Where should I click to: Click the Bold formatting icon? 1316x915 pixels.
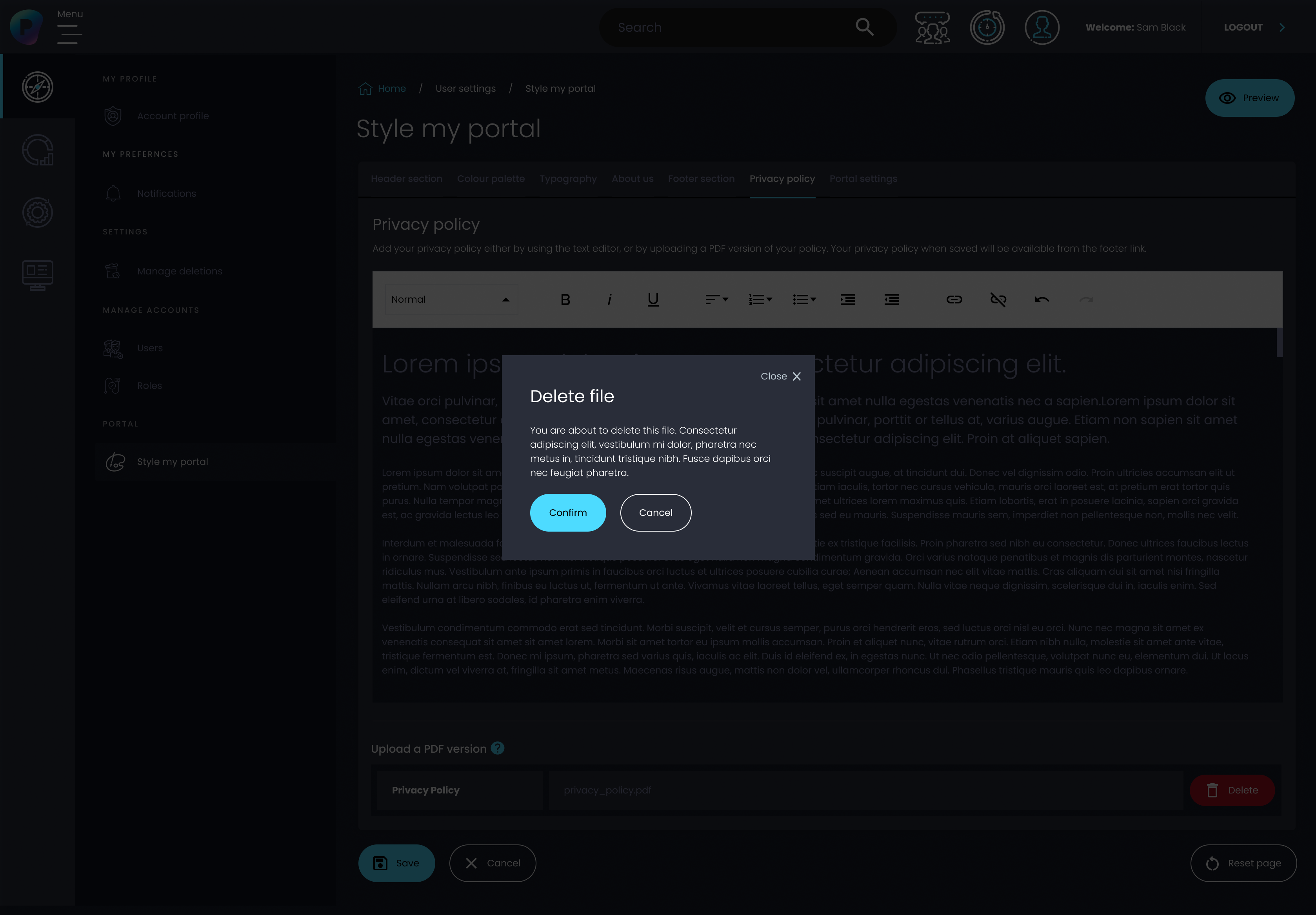[x=565, y=300]
